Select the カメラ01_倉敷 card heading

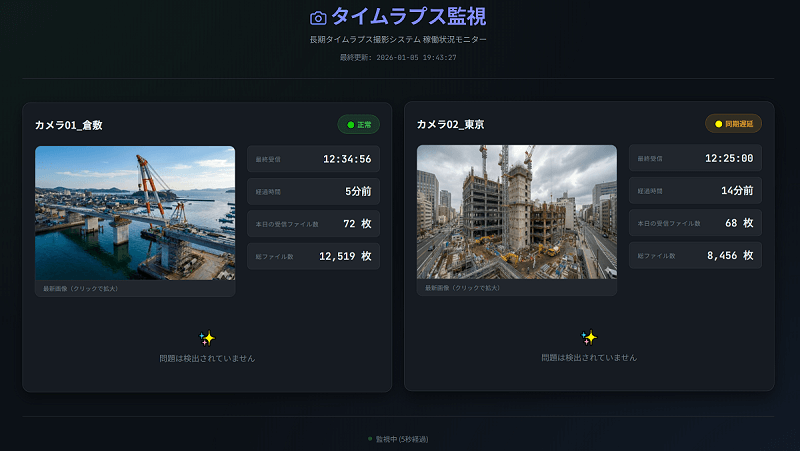pyautogui.click(x=69, y=125)
